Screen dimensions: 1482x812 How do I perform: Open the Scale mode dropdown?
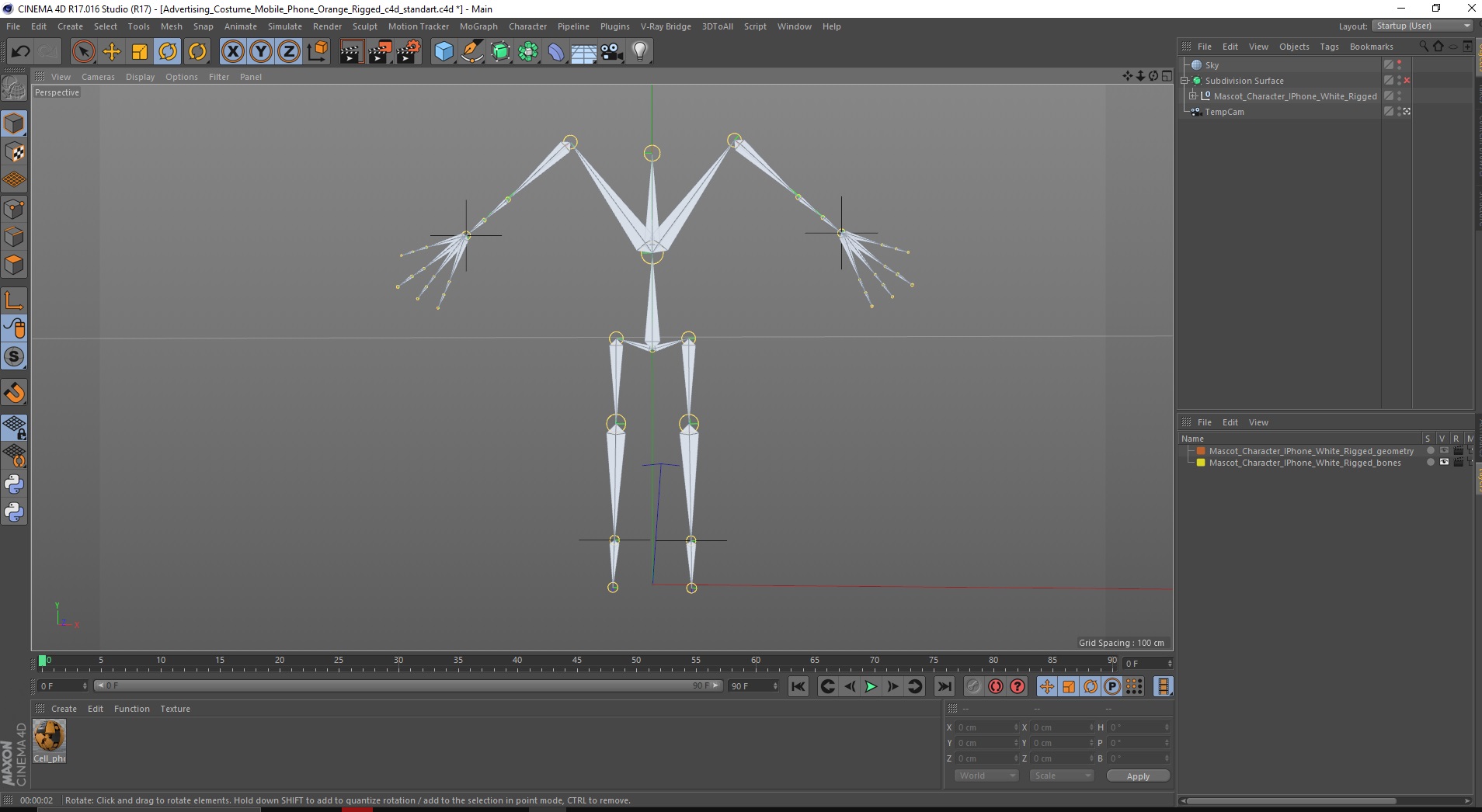(x=1061, y=776)
